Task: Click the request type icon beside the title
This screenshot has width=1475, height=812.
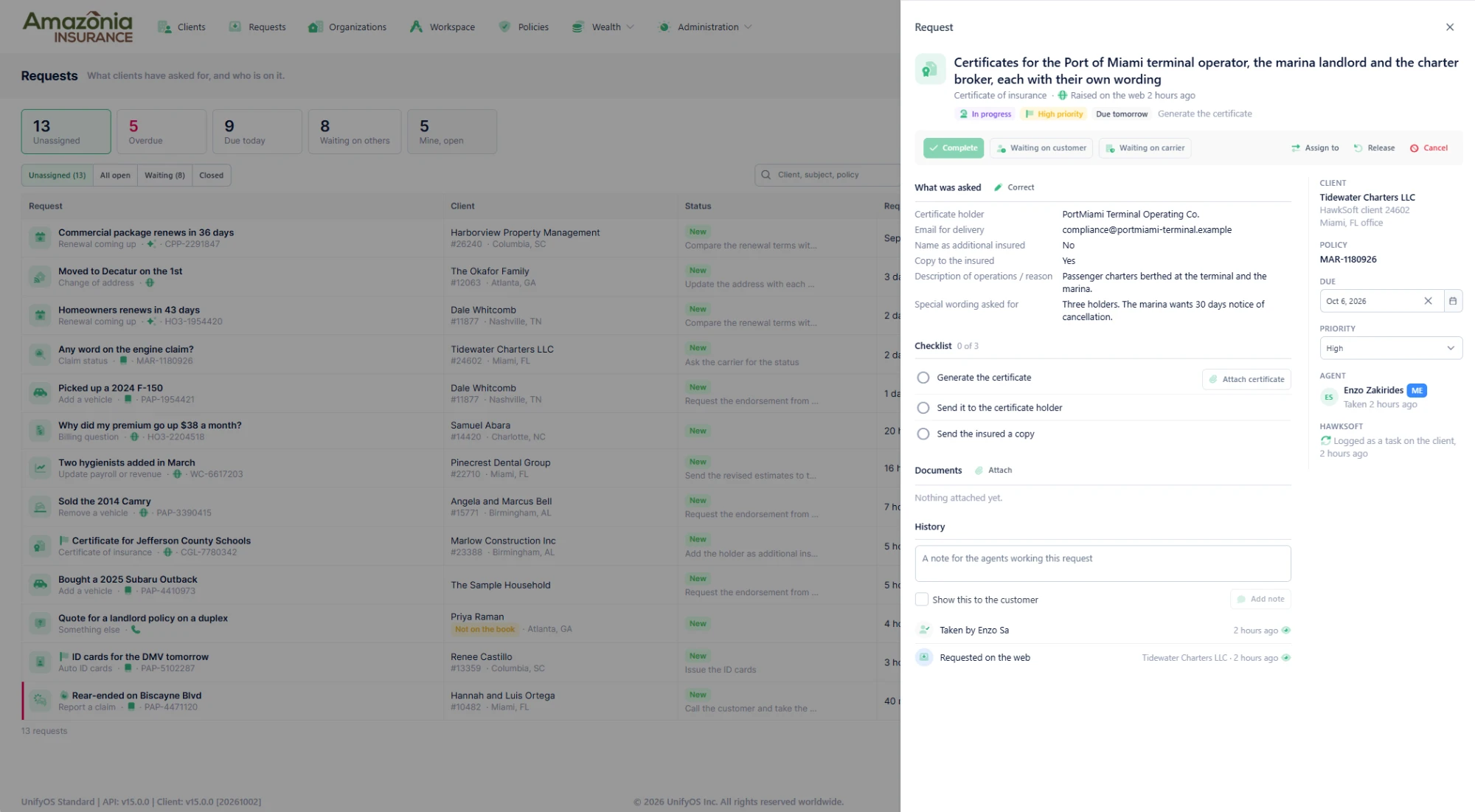Action: tap(930, 69)
